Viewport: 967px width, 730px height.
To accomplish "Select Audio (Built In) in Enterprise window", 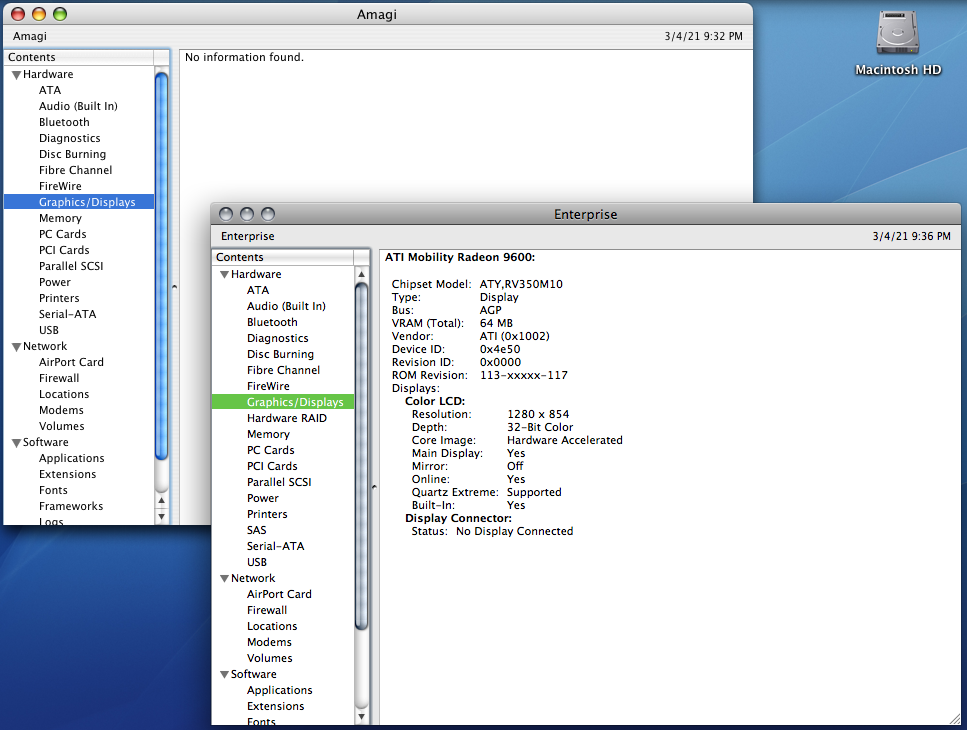I will tap(286, 306).
